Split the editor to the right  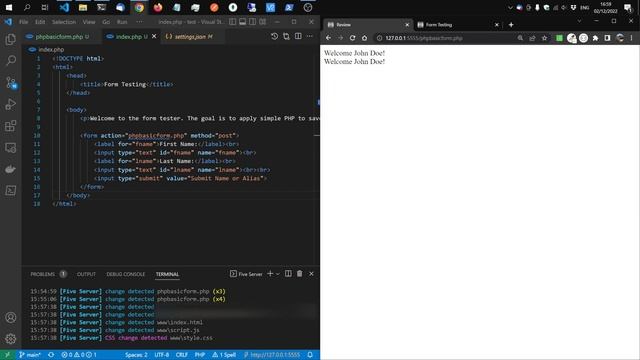click(x=298, y=36)
